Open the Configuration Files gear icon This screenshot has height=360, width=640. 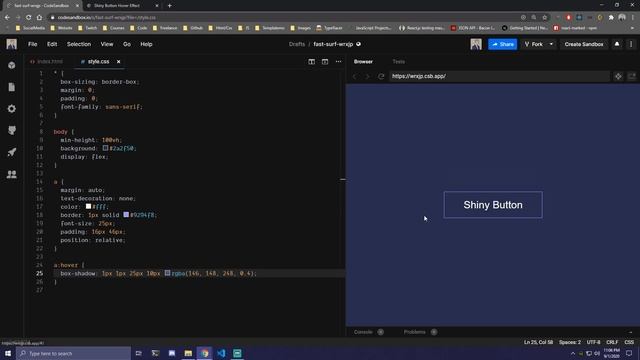point(11,109)
